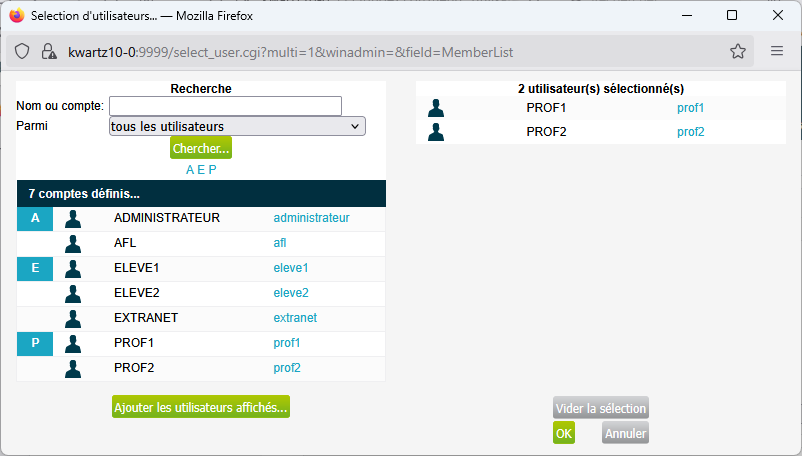Click PROF1 name in selected users panel
802x456 pixels.
point(546,108)
